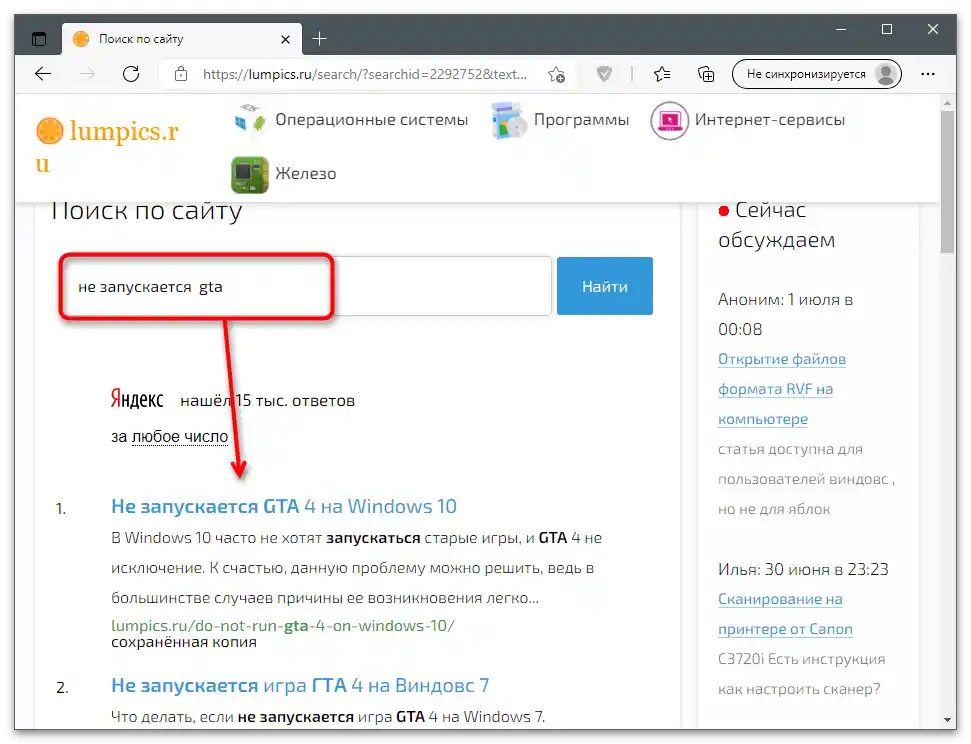The width and height of the screenshot is (971, 744).
Task: Click the tracking prevention shield icon
Action: 604,74
